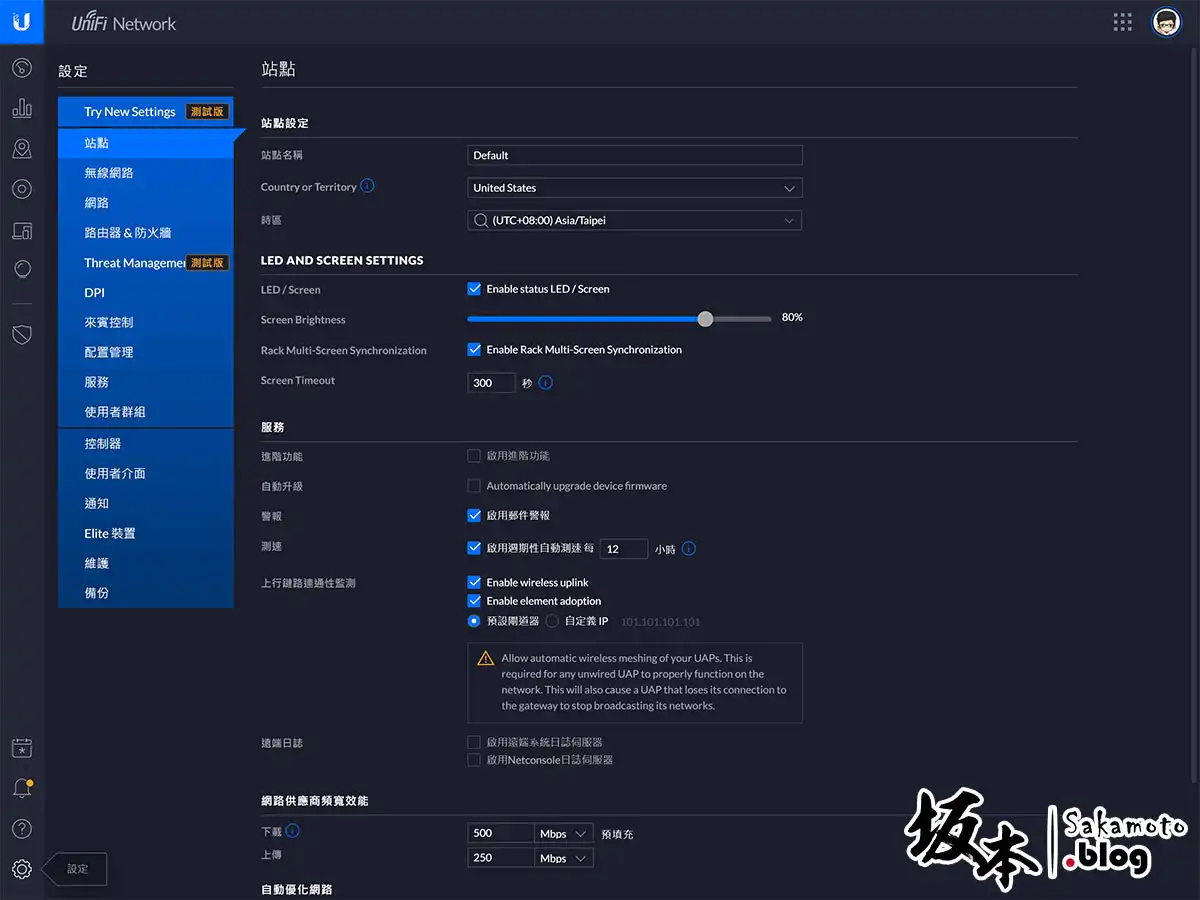Click the info icon beside Country or Territory
The height and width of the screenshot is (900, 1200).
pyautogui.click(x=368, y=186)
